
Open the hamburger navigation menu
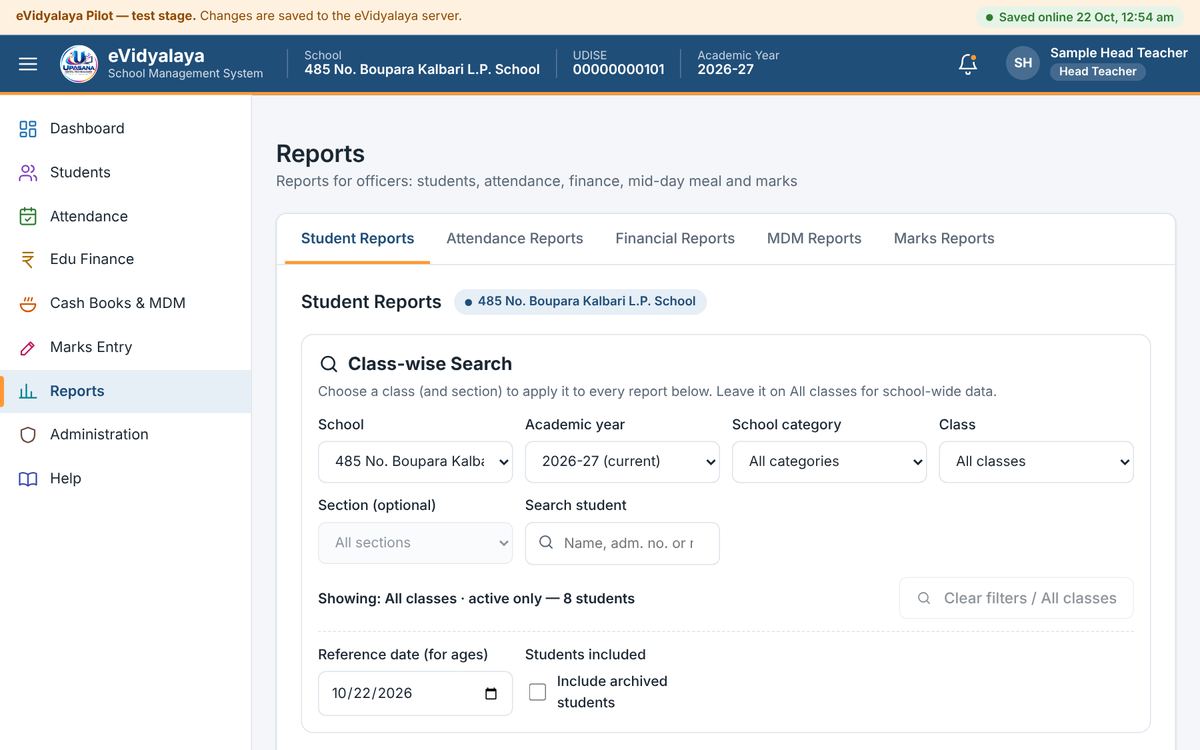(28, 64)
